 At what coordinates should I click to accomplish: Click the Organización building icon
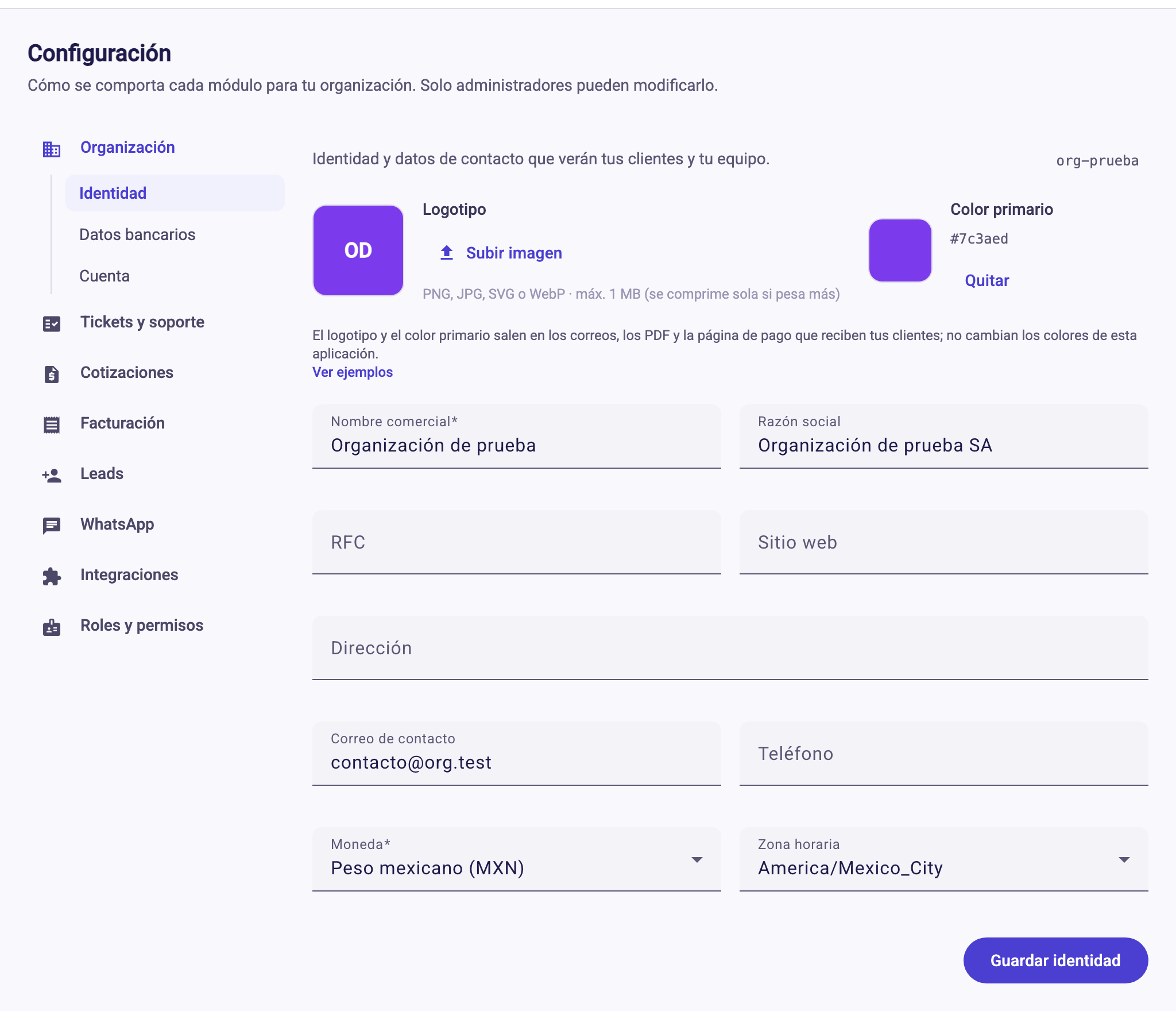(x=52, y=149)
